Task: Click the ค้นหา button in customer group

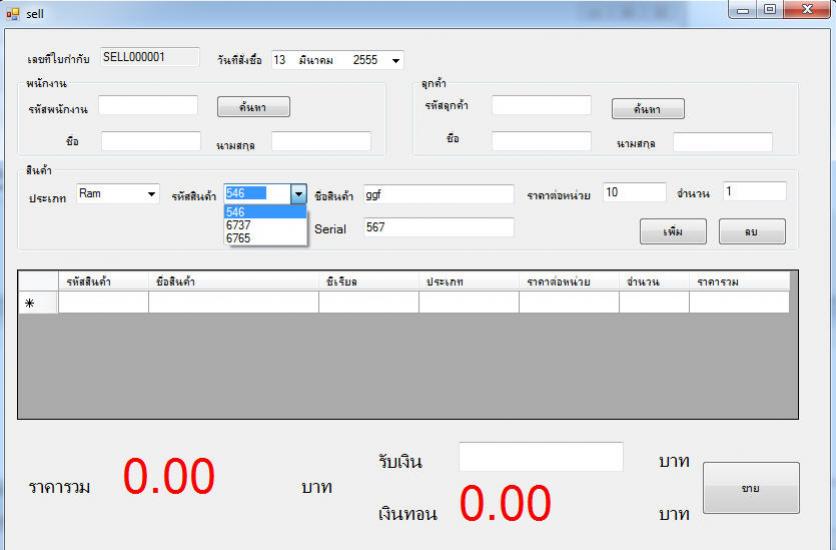Action: tap(648, 109)
